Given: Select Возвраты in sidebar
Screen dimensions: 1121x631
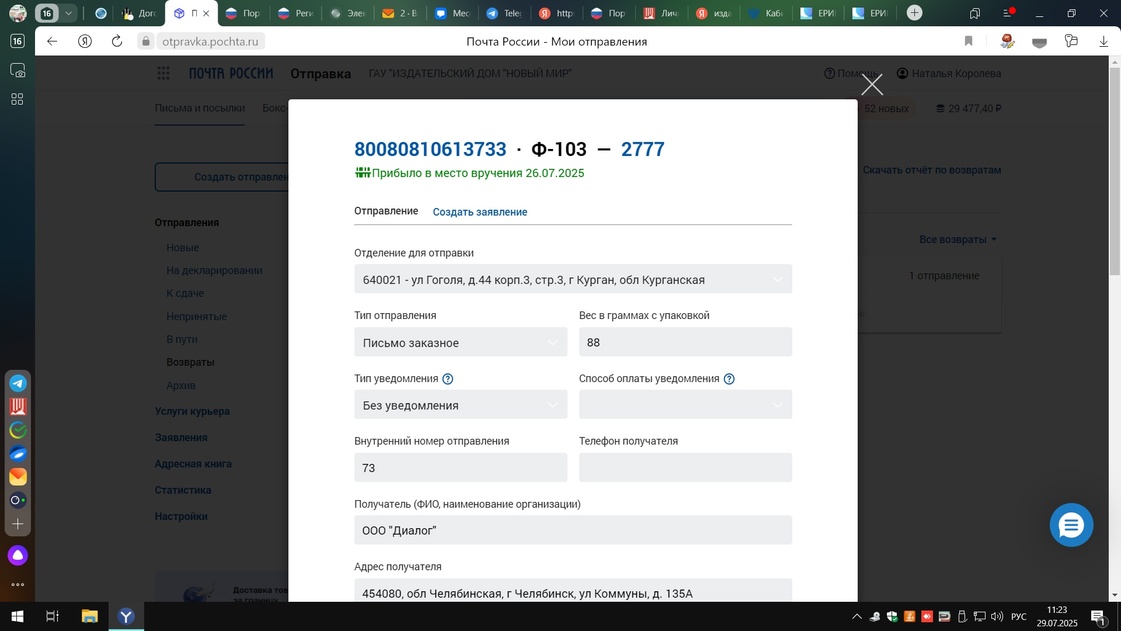Looking at the screenshot, I should (x=190, y=362).
